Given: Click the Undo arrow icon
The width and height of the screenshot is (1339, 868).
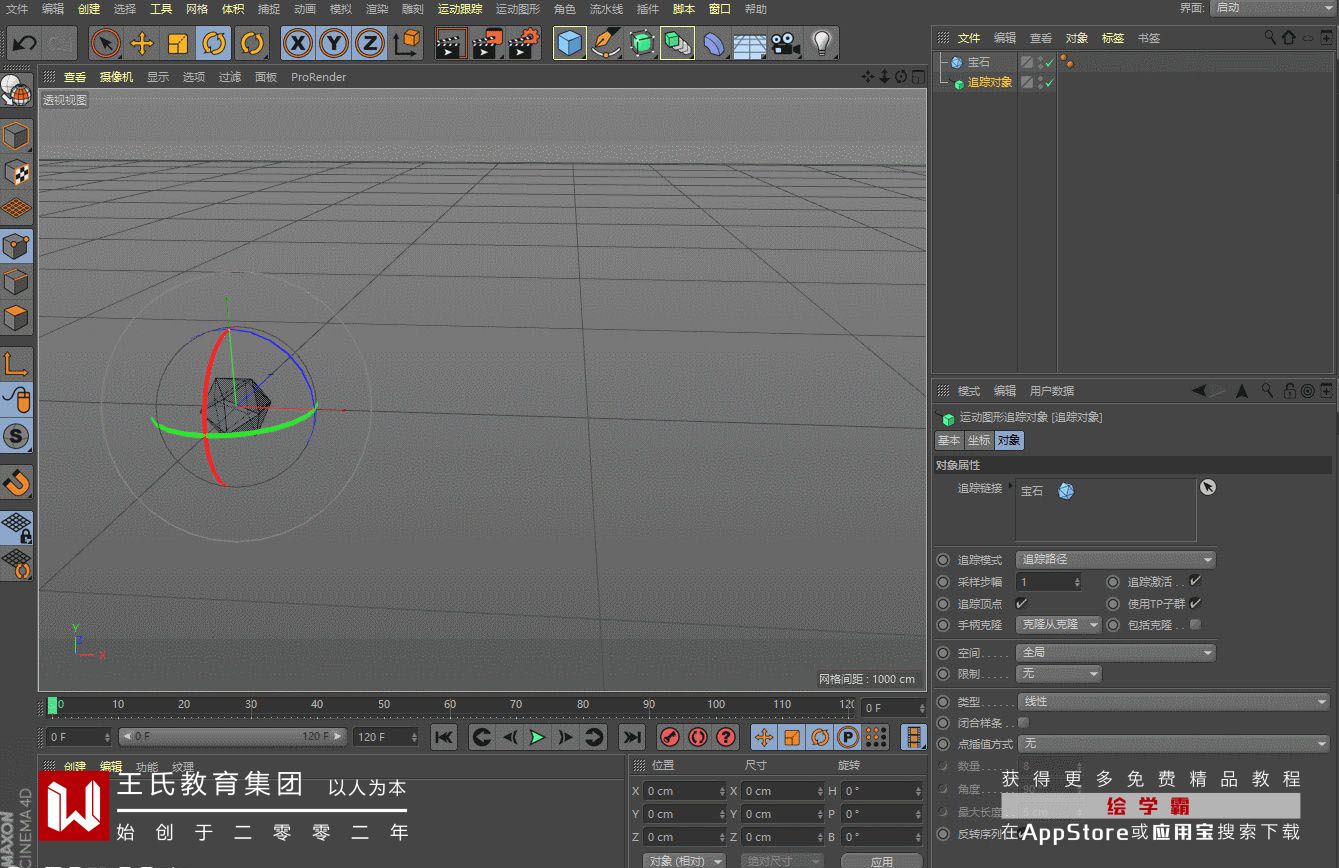Looking at the screenshot, I should [24, 43].
